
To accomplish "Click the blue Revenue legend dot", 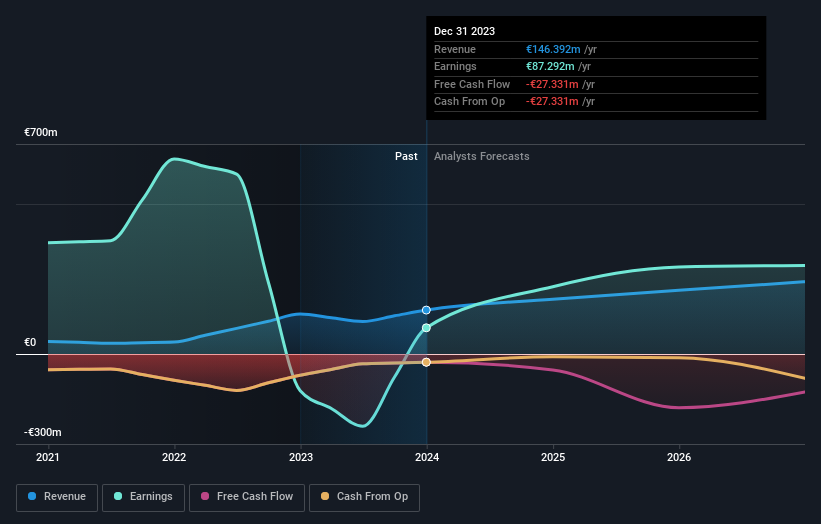I will click(x=32, y=496).
